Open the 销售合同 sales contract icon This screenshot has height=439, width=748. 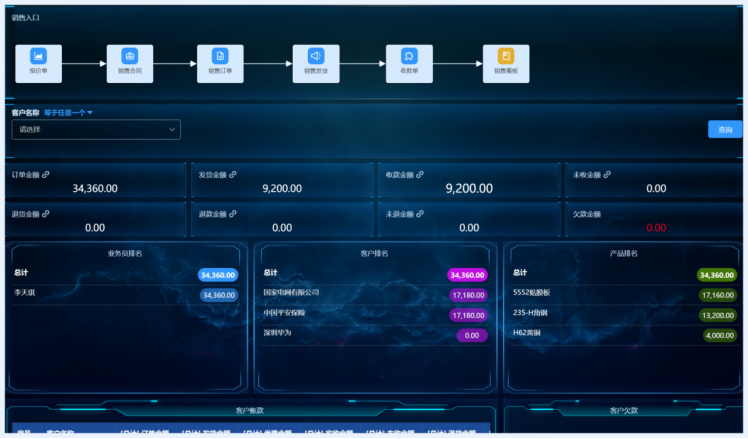click(x=129, y=57)
